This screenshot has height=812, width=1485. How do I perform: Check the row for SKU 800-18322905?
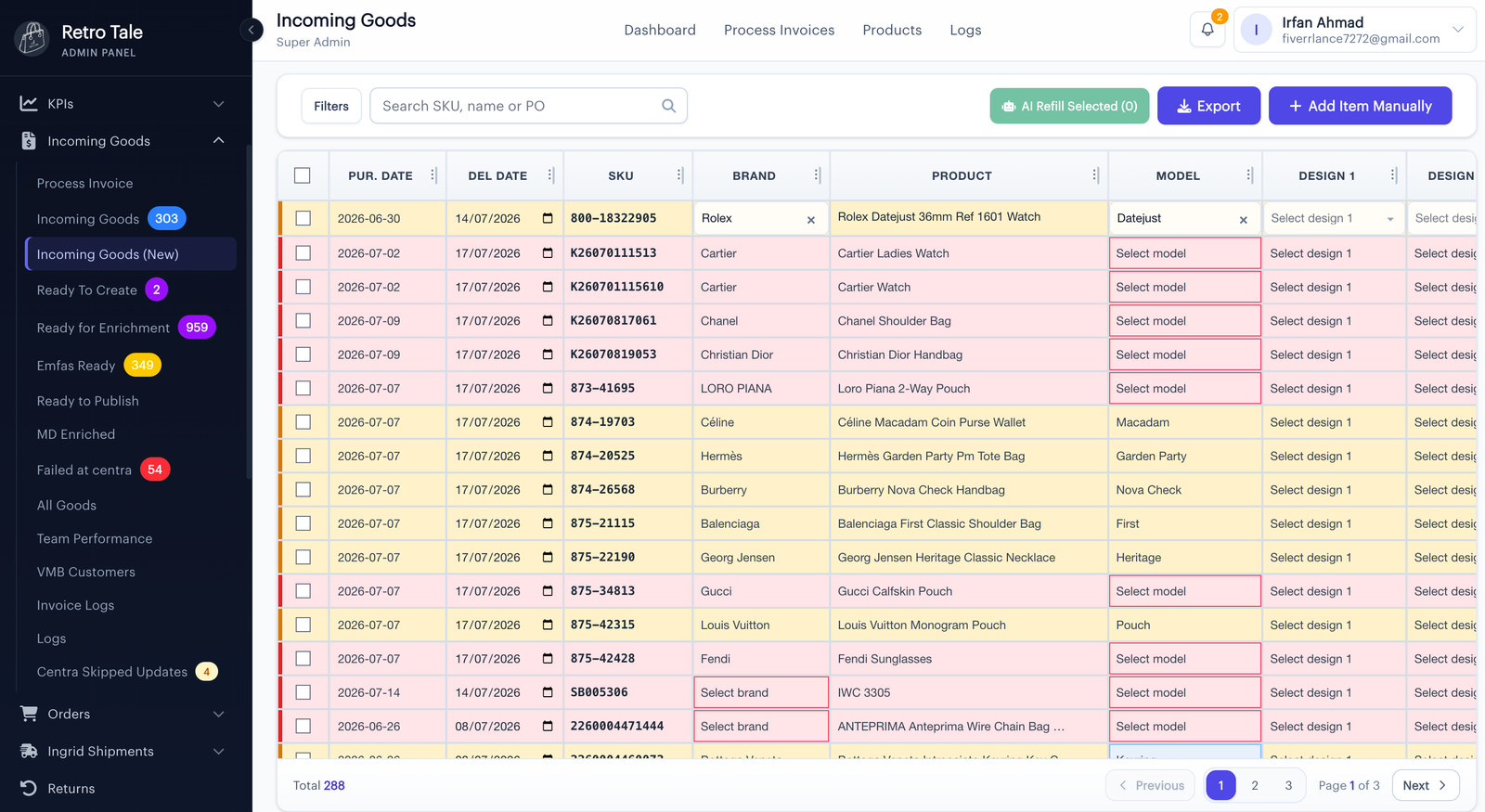303,218
